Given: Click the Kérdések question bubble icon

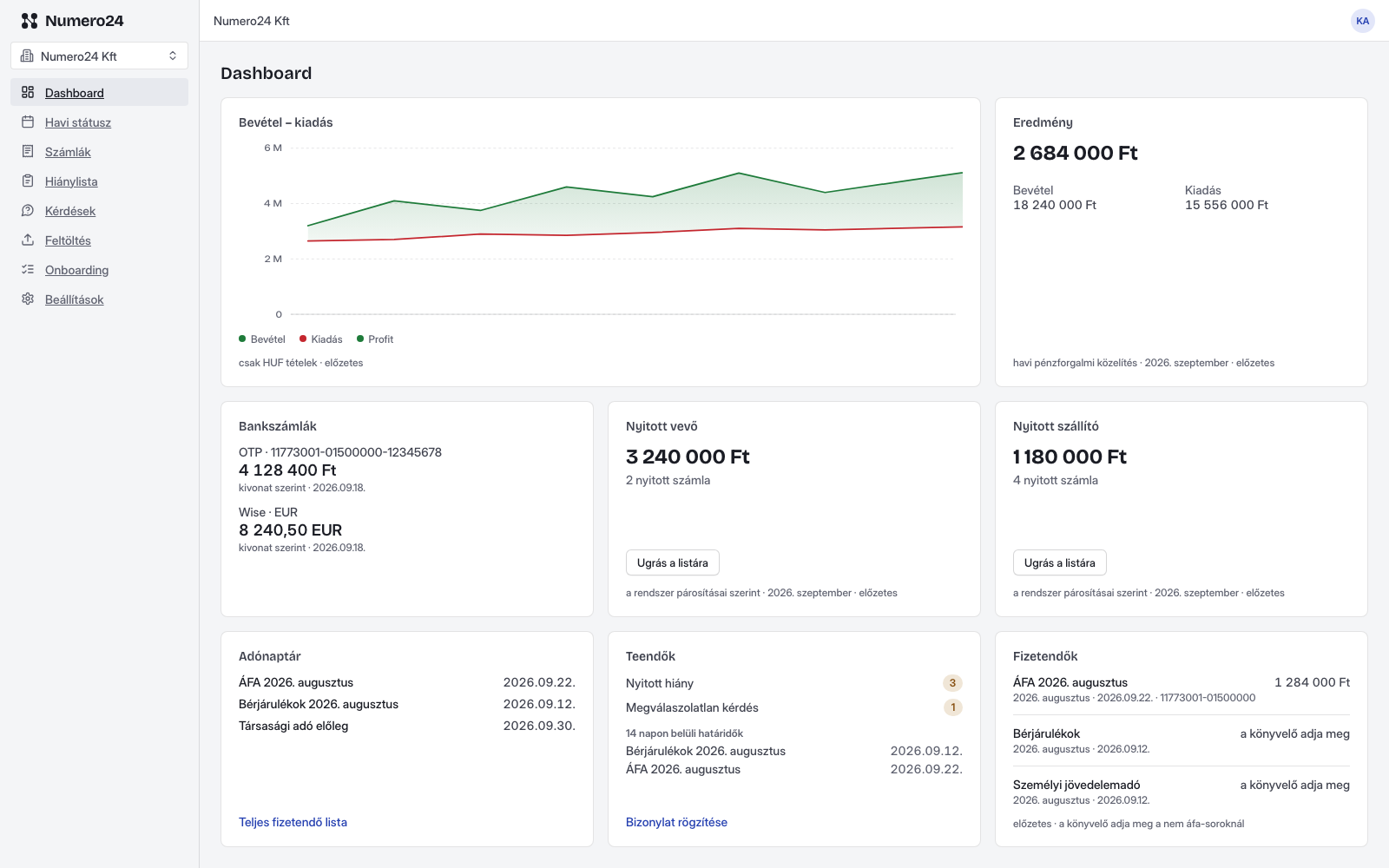Looking at the screenshot, I should [28, 210].
